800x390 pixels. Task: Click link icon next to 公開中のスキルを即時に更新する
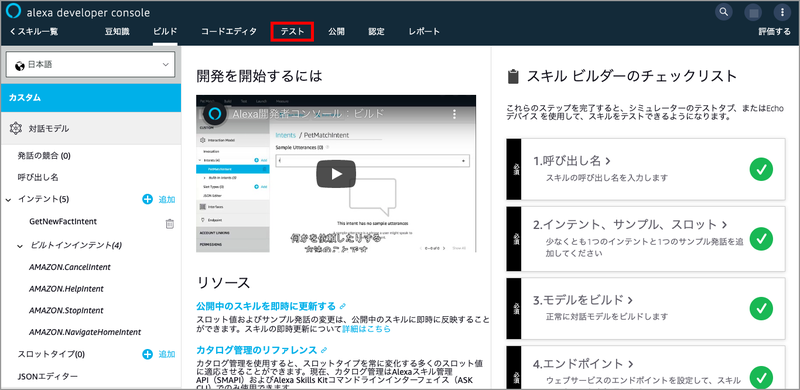click(x=343, y=306)
